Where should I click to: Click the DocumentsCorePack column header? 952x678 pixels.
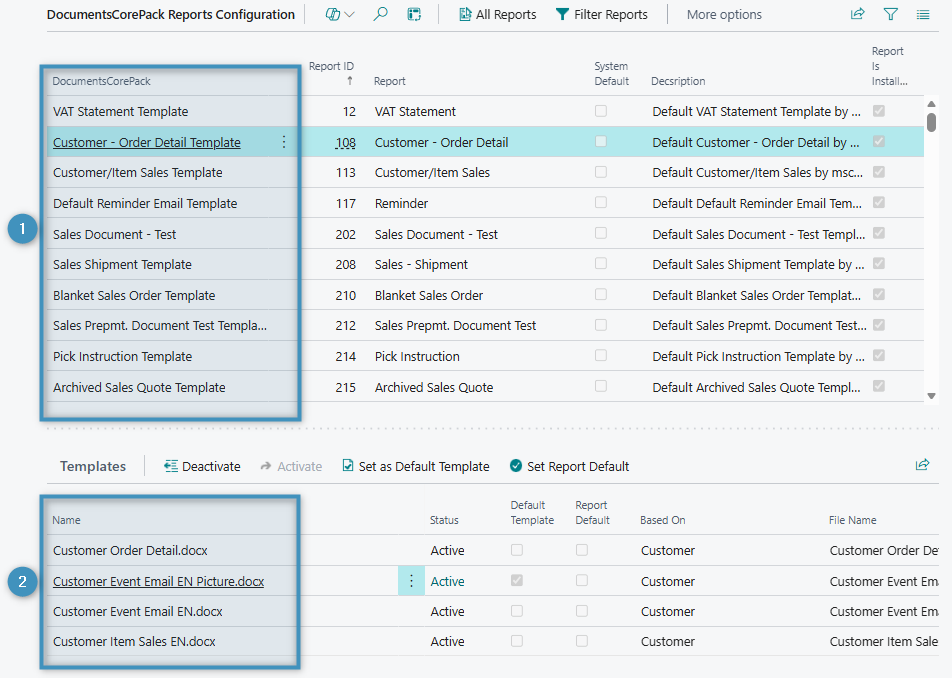101,81
